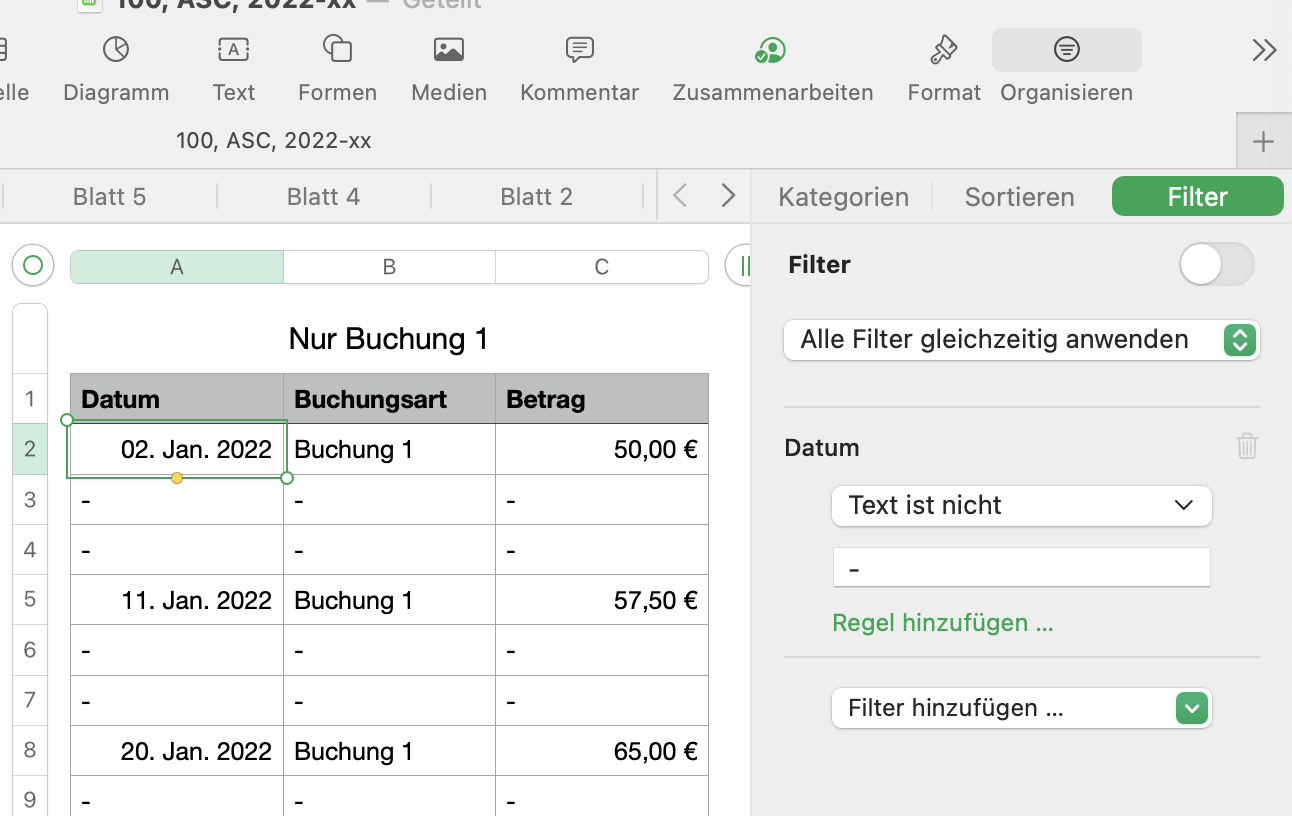The height and width of the screenshot is (816, 1292).
Task: Toggle the Filter switch on
Action: click(1216, 265)
